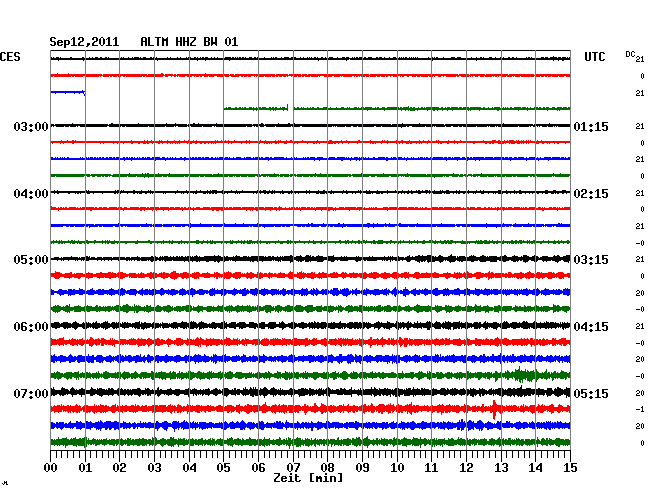Click the x-axis minute label '04'
The image size is (650, 494).
click(x=189, y=467)
